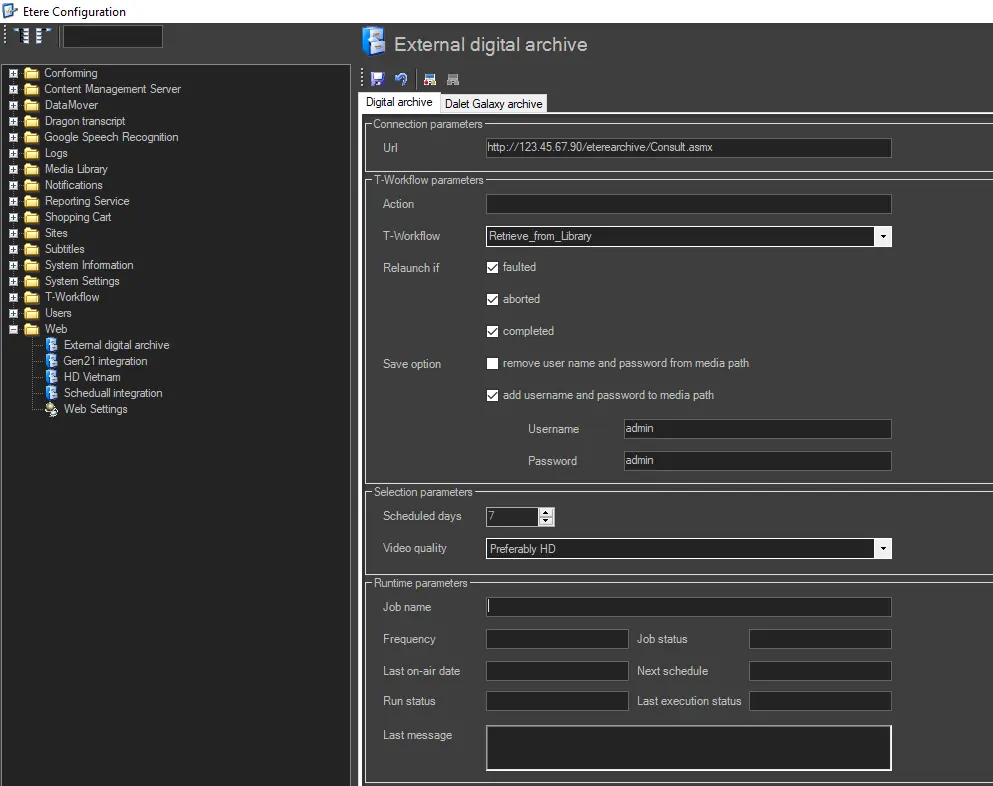993x786 pixels.
Task: Select the Gen21 integration item
Action: pyautogui.click(x=105, y=361)
